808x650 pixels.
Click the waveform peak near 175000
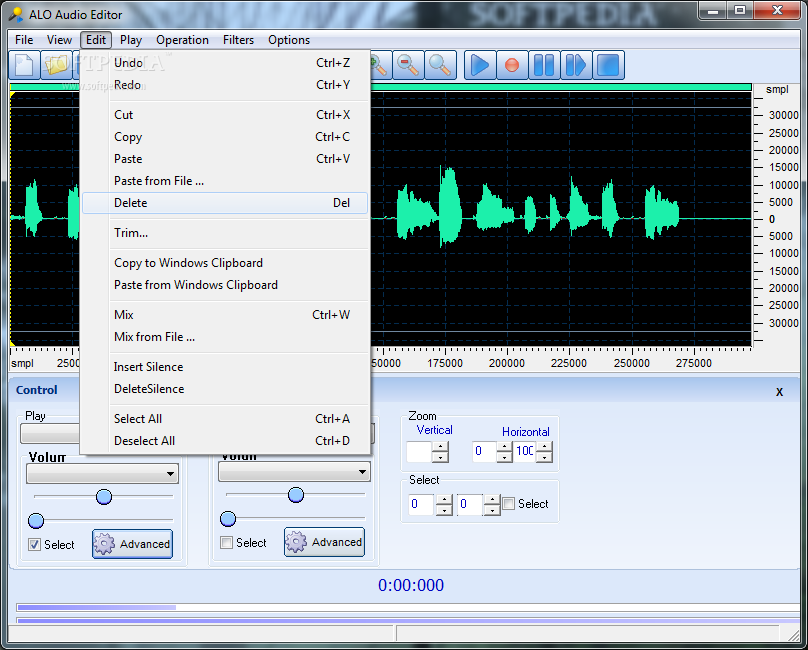(x=450, y=206)
